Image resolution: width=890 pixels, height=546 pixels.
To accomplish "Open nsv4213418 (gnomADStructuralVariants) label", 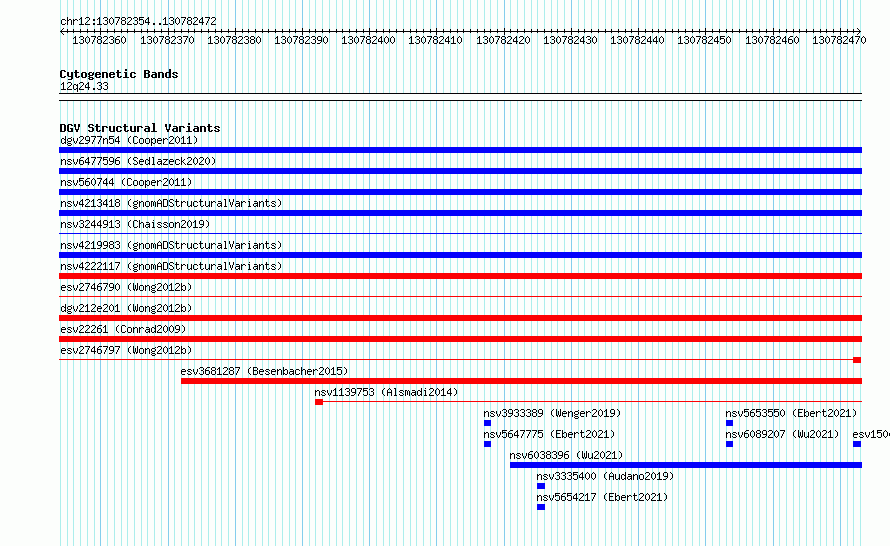I will 171,203.
